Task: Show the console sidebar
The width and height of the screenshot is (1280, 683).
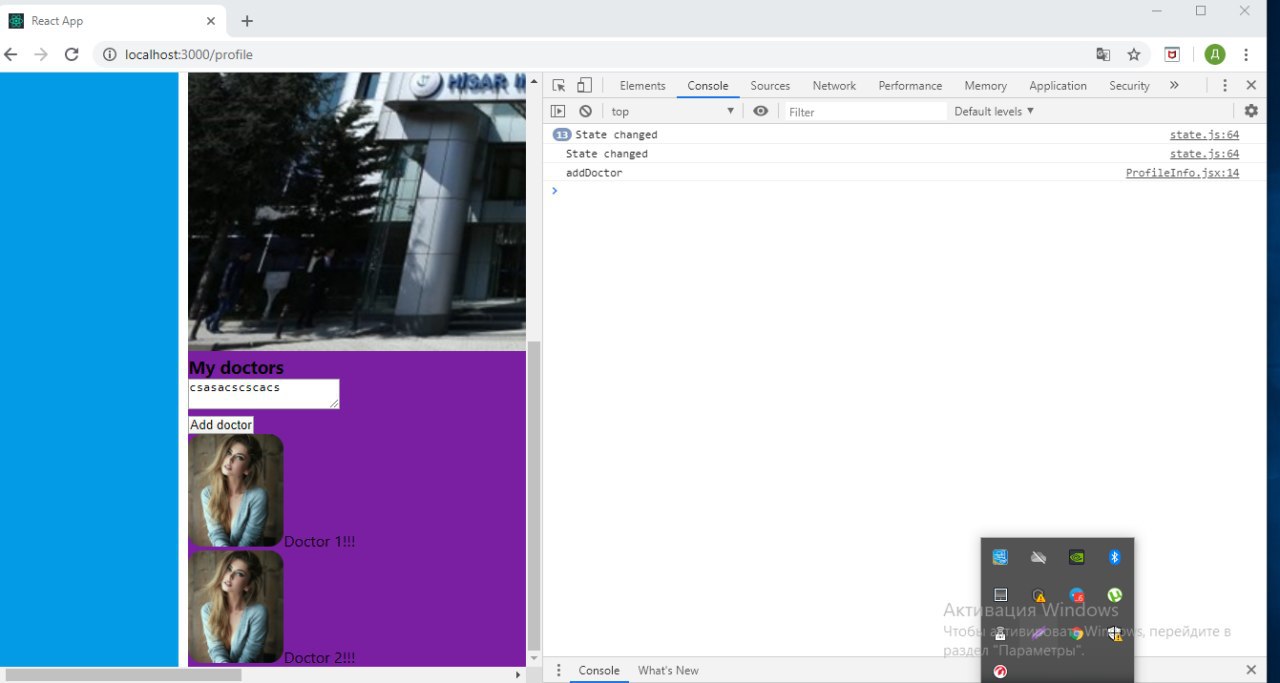Action: [x=559, y=112]
